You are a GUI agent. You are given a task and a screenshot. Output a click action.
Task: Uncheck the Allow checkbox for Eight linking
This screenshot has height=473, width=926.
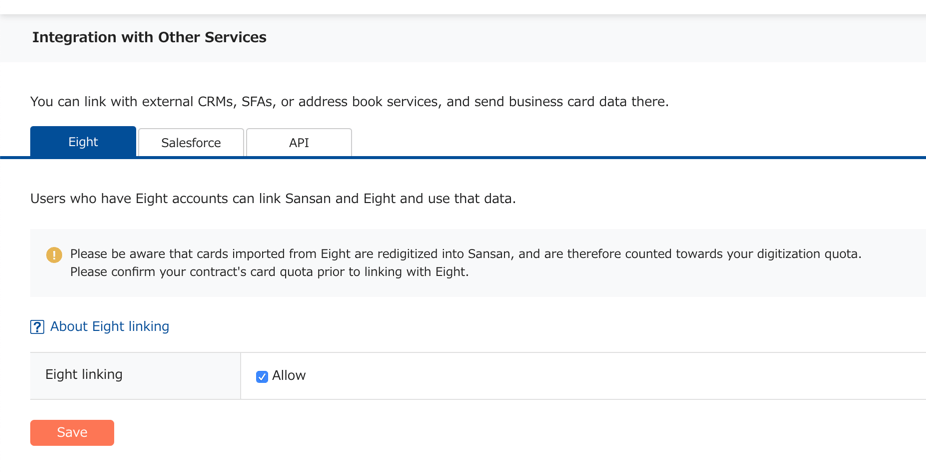point(262,377)
